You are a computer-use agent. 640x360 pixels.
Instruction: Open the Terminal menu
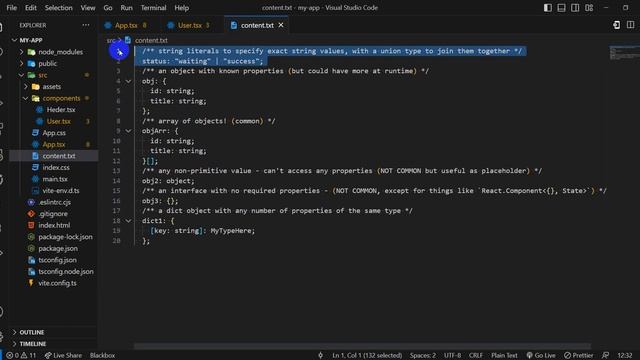click(x=153, y=8)
